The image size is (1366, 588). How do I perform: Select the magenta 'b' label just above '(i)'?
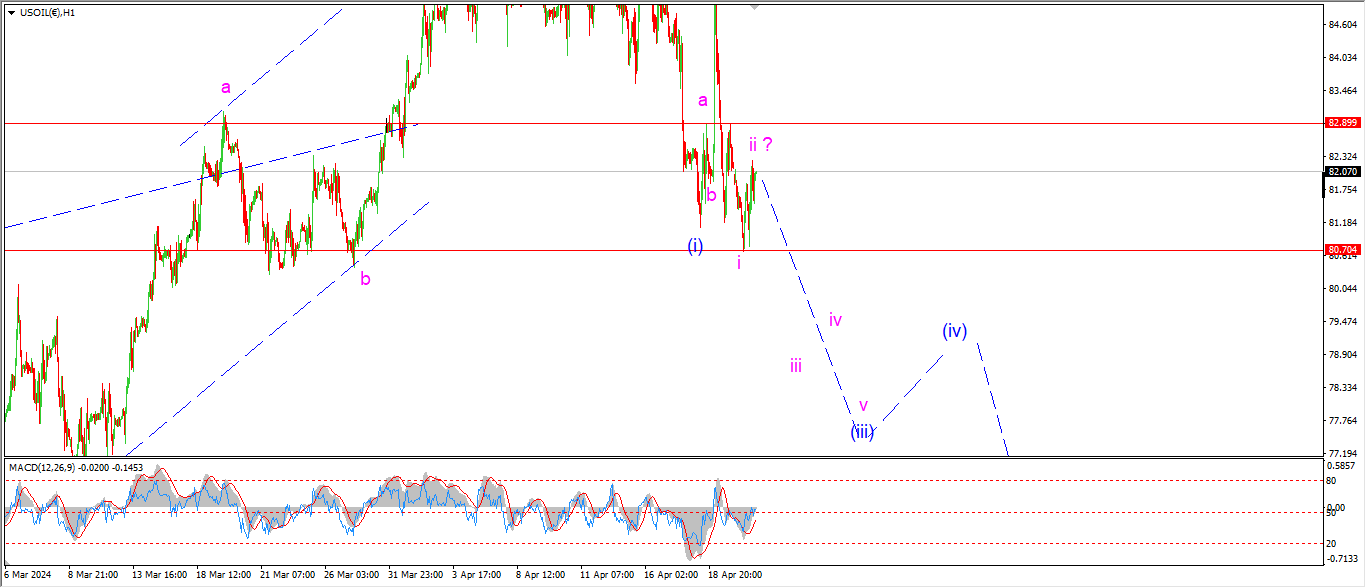pos(711,195)
